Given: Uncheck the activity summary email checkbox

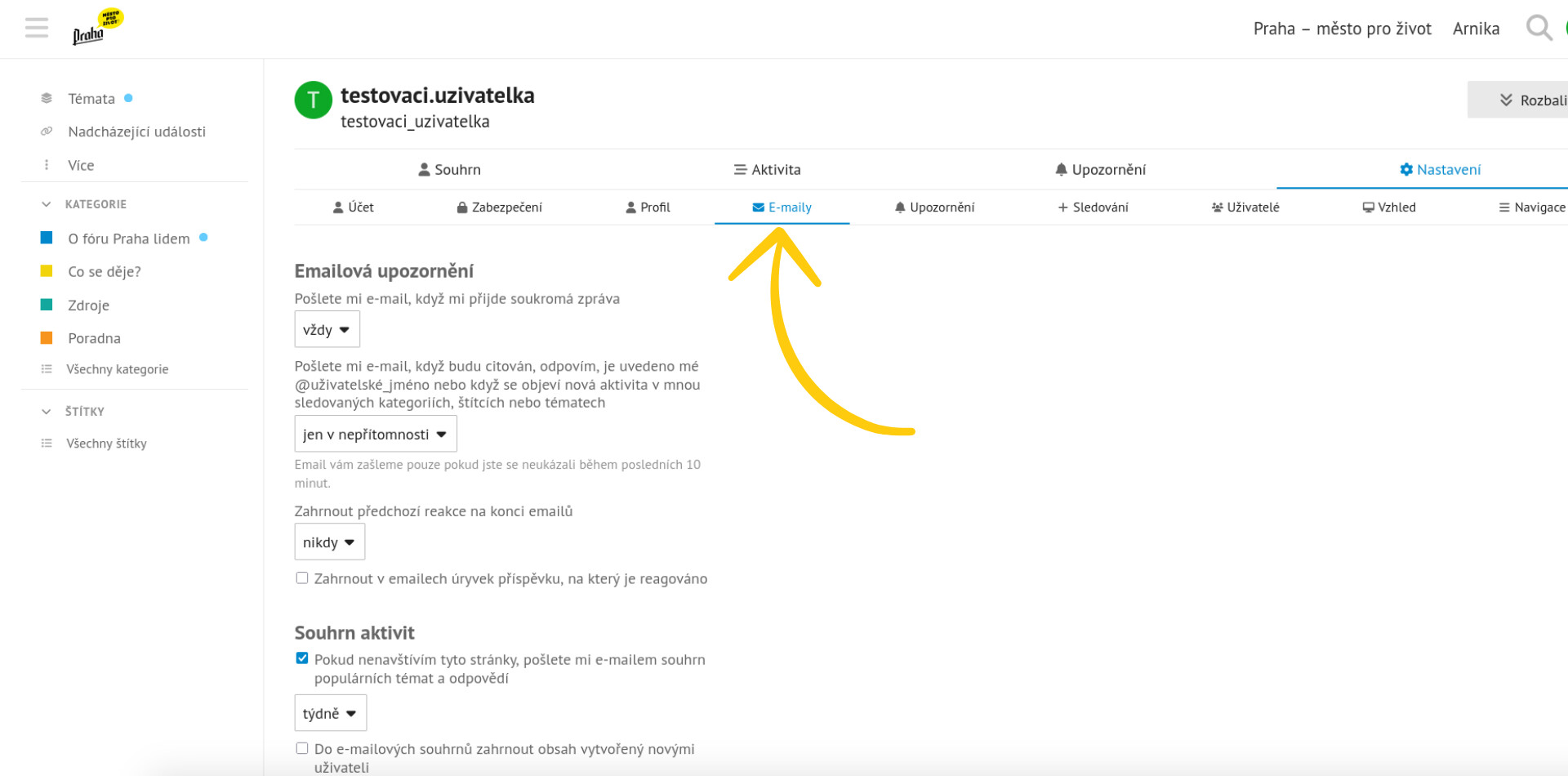Looking at the screenshot, I should (x=302, y=658).
